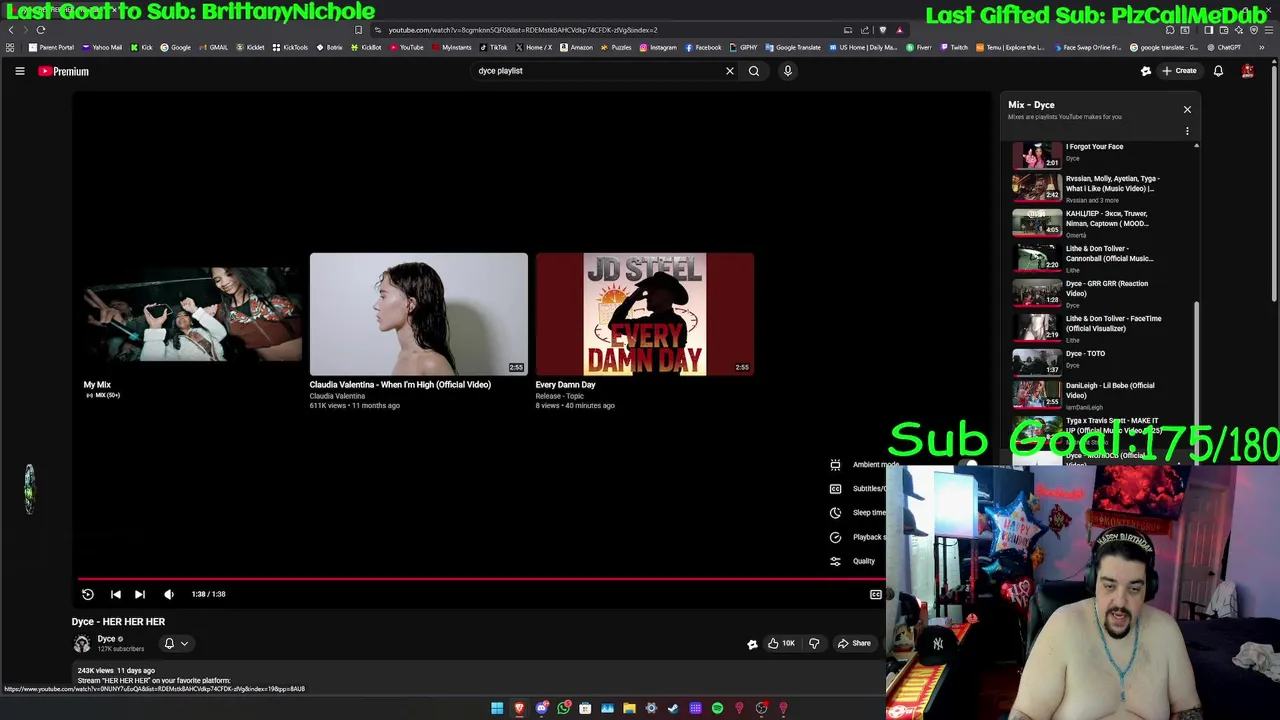Play the My Mix suggestion thumbnail
The image size is (1280, 720).
click(x=192, y=314)
